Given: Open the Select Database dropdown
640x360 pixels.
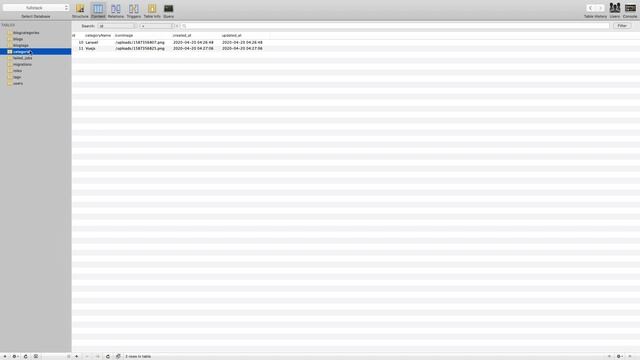Looking at the screenshot, I should [36, 8].
